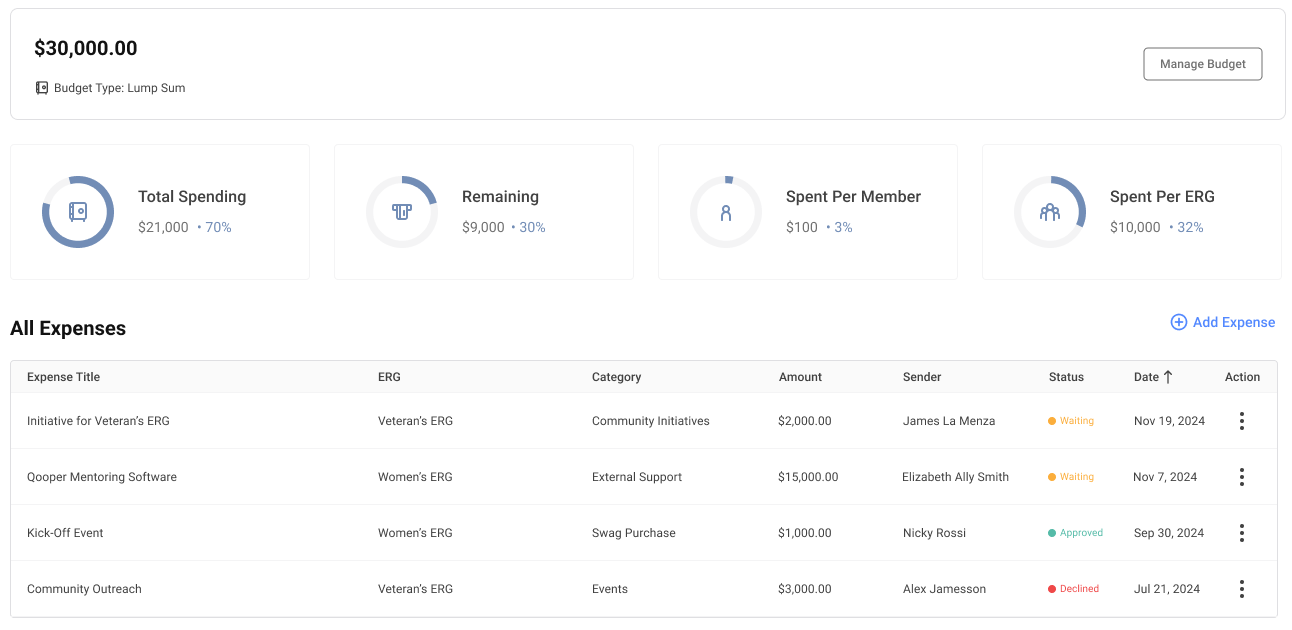Open three-dot menu for Community Outreach
The image size is (1292, 630).
tap(1241, 589)
